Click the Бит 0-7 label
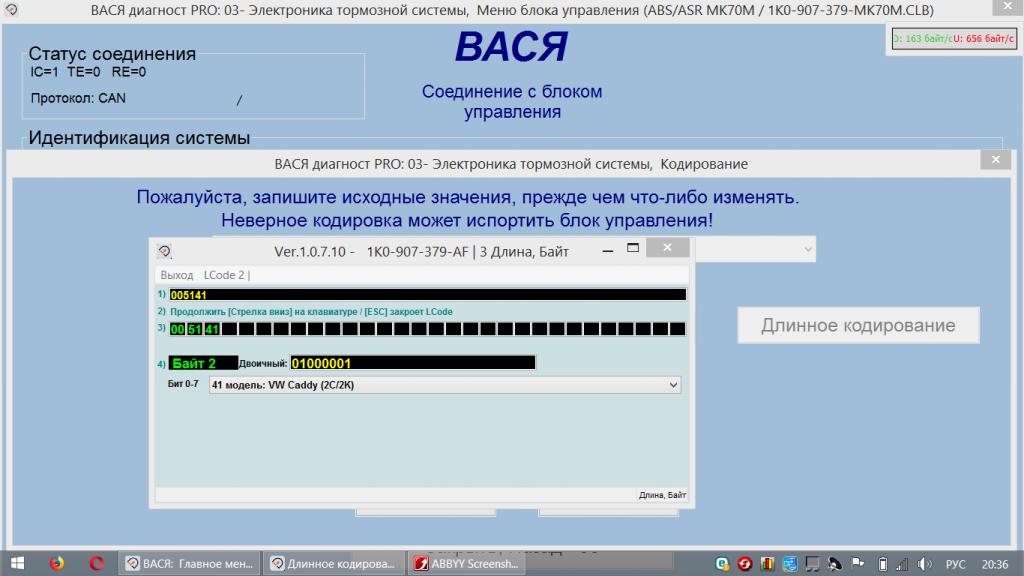This screenshot has height=576, width=1024. [x=183, y=384]
